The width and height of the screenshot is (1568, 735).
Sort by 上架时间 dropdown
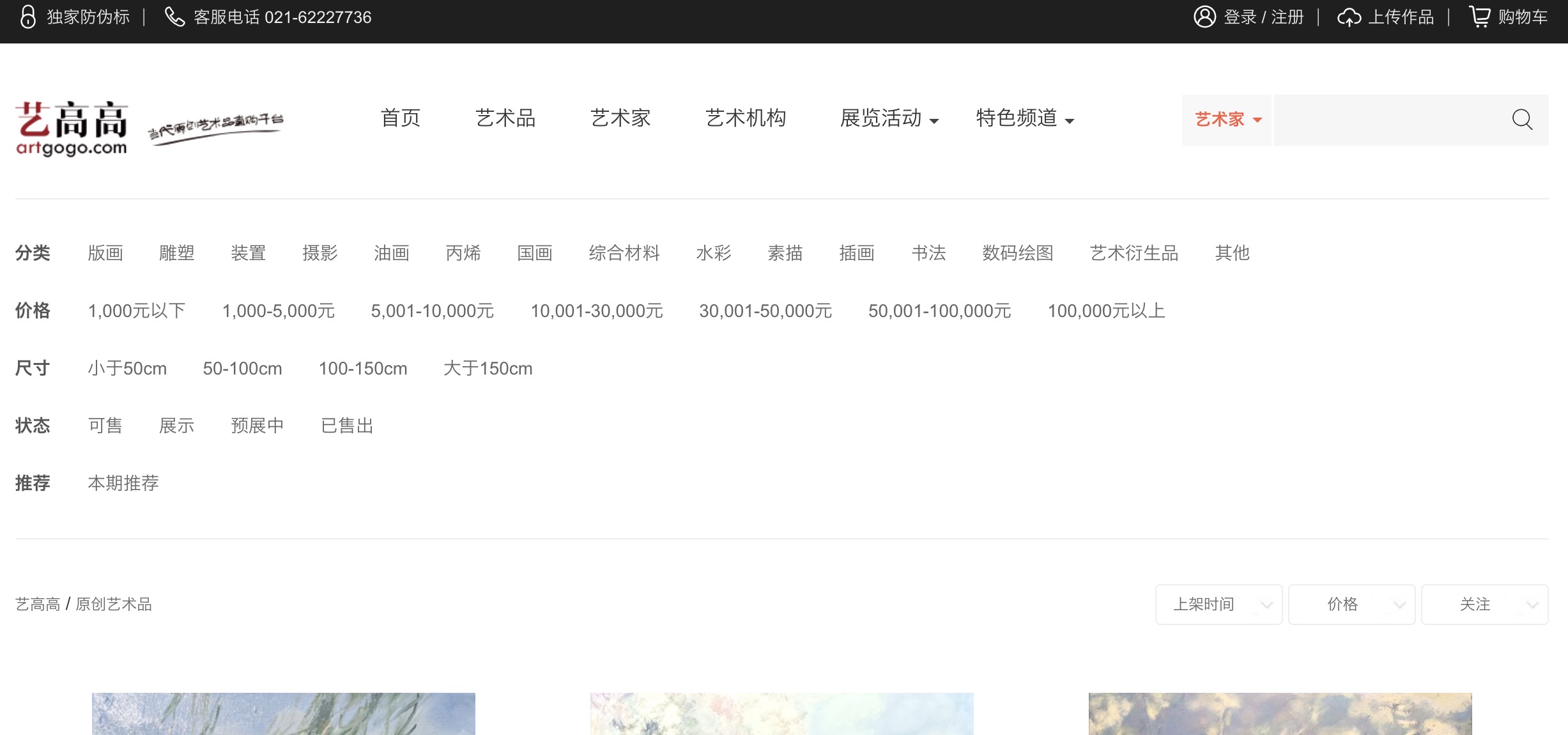tap(1218, 604)
